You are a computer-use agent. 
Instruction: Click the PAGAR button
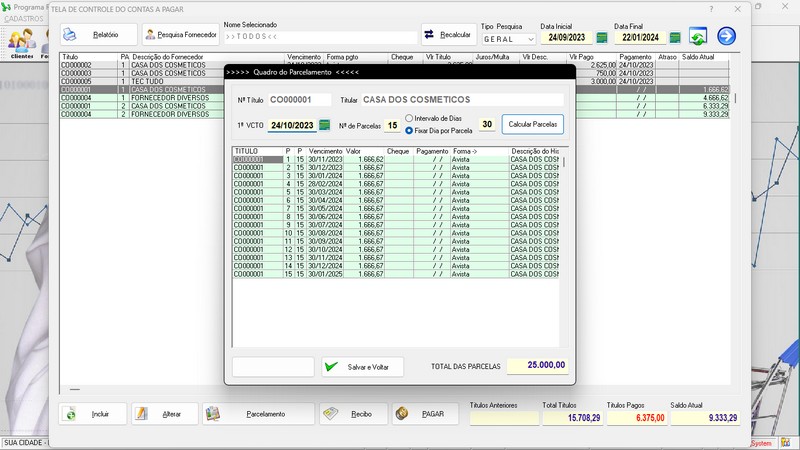[425, 413]
